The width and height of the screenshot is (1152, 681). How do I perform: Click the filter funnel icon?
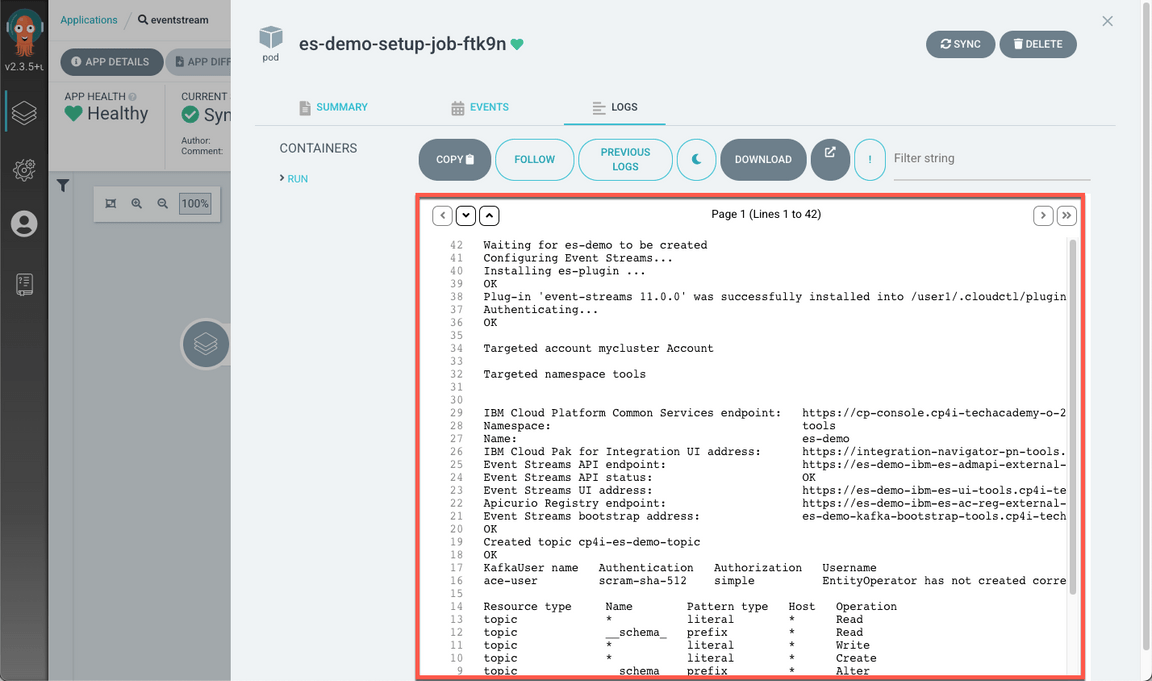point(63,186)
